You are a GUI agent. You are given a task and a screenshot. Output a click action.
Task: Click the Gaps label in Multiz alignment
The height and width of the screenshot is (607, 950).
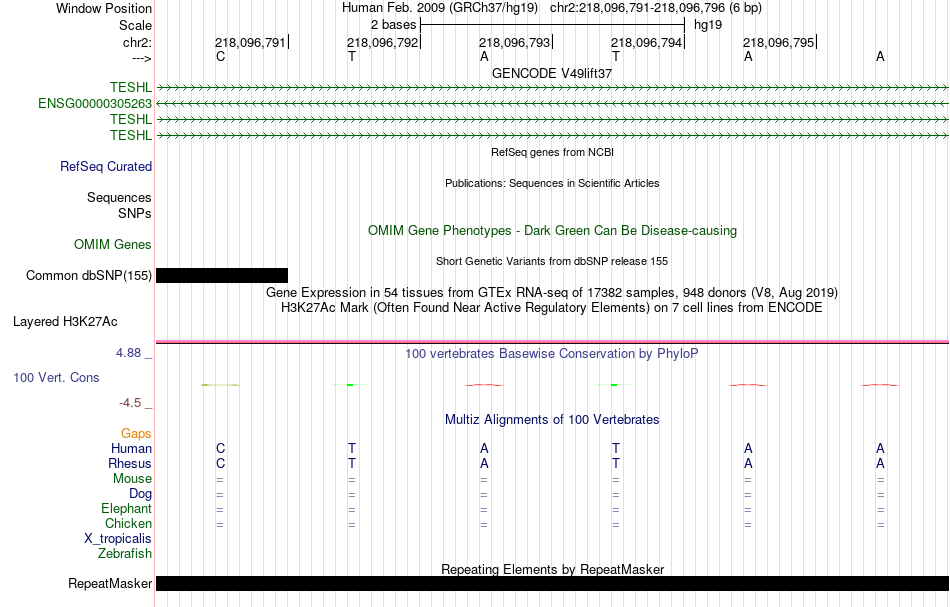136,433
